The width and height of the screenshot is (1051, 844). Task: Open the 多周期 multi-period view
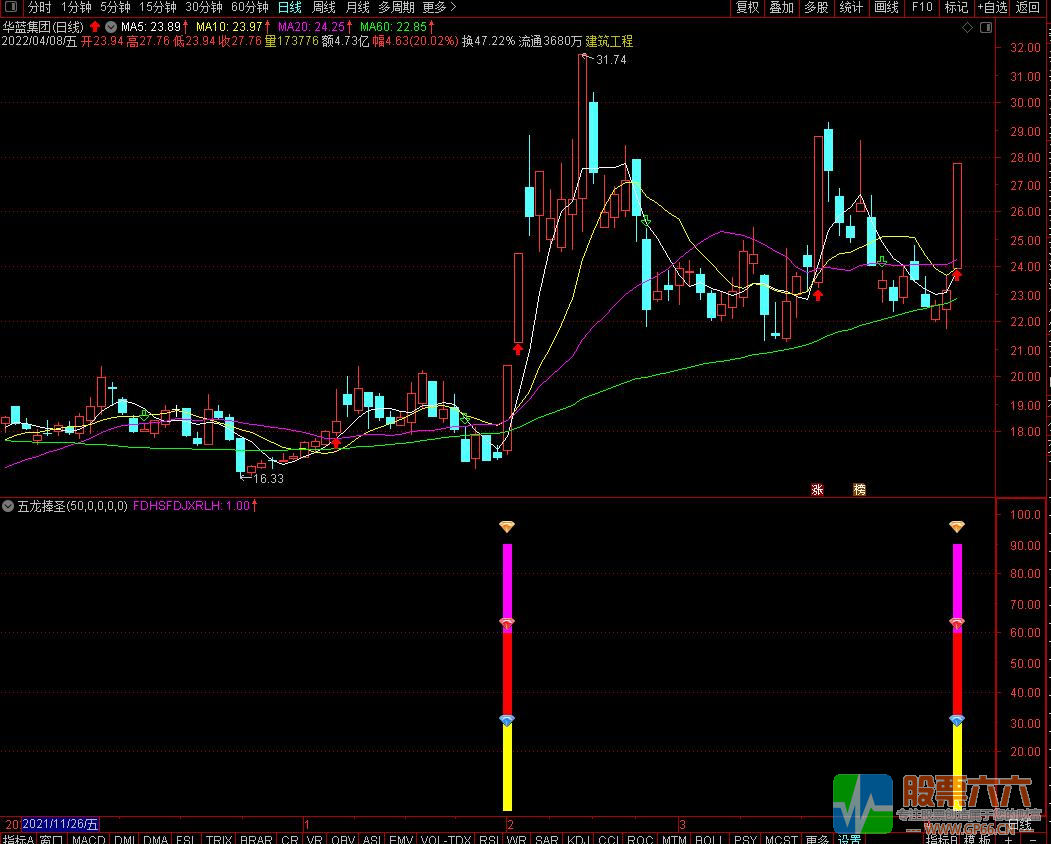[396, 7]
